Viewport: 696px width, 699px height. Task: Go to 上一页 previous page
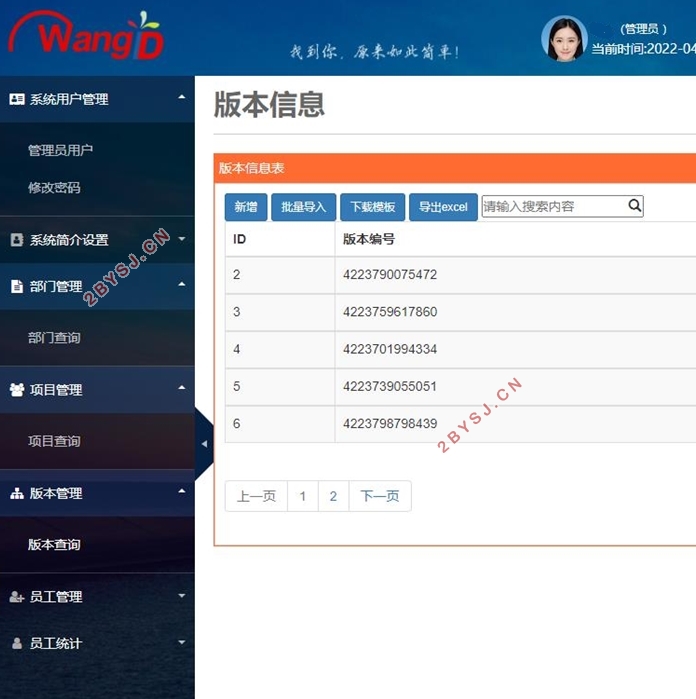pos(256,496)
